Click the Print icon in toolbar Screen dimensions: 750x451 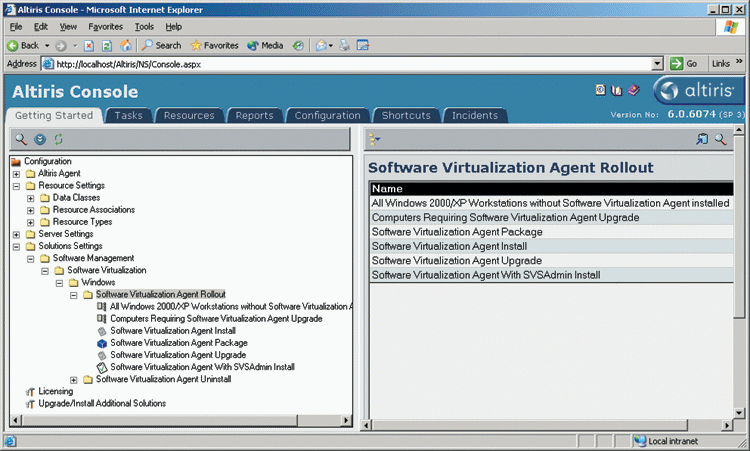[344, 45]
